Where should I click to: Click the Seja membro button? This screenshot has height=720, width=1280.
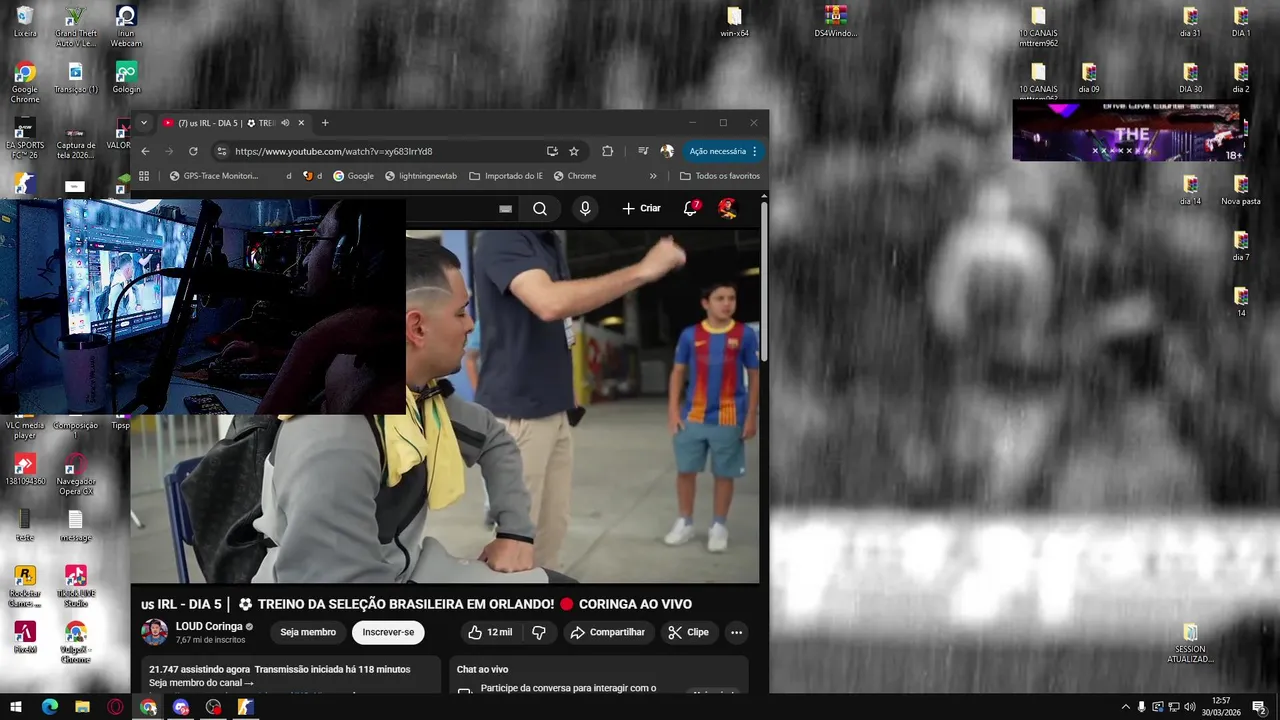[x=308, y=632]
